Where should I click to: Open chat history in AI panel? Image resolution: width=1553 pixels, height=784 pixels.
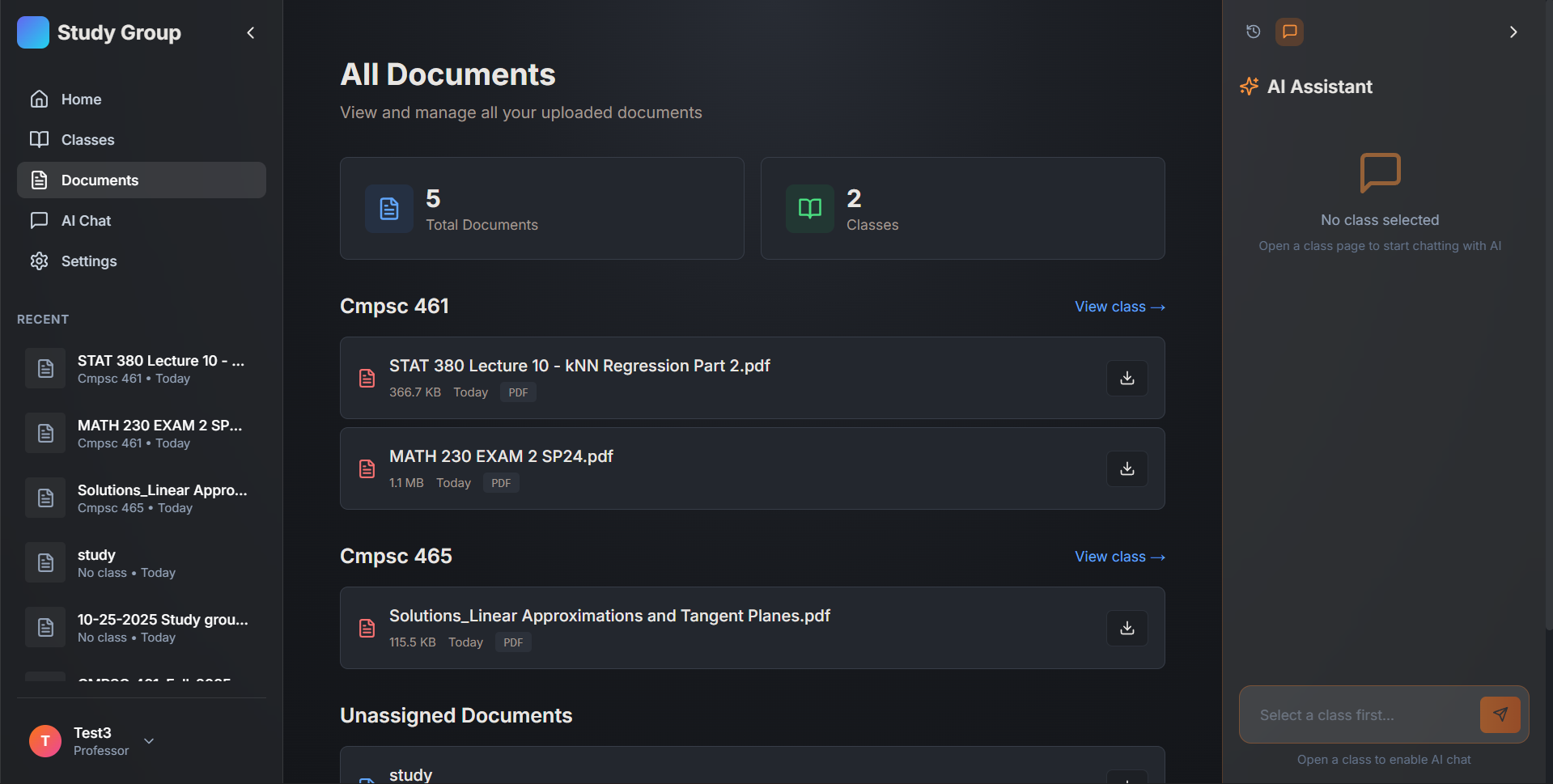pyautogui.click(x=1253, y=32)
